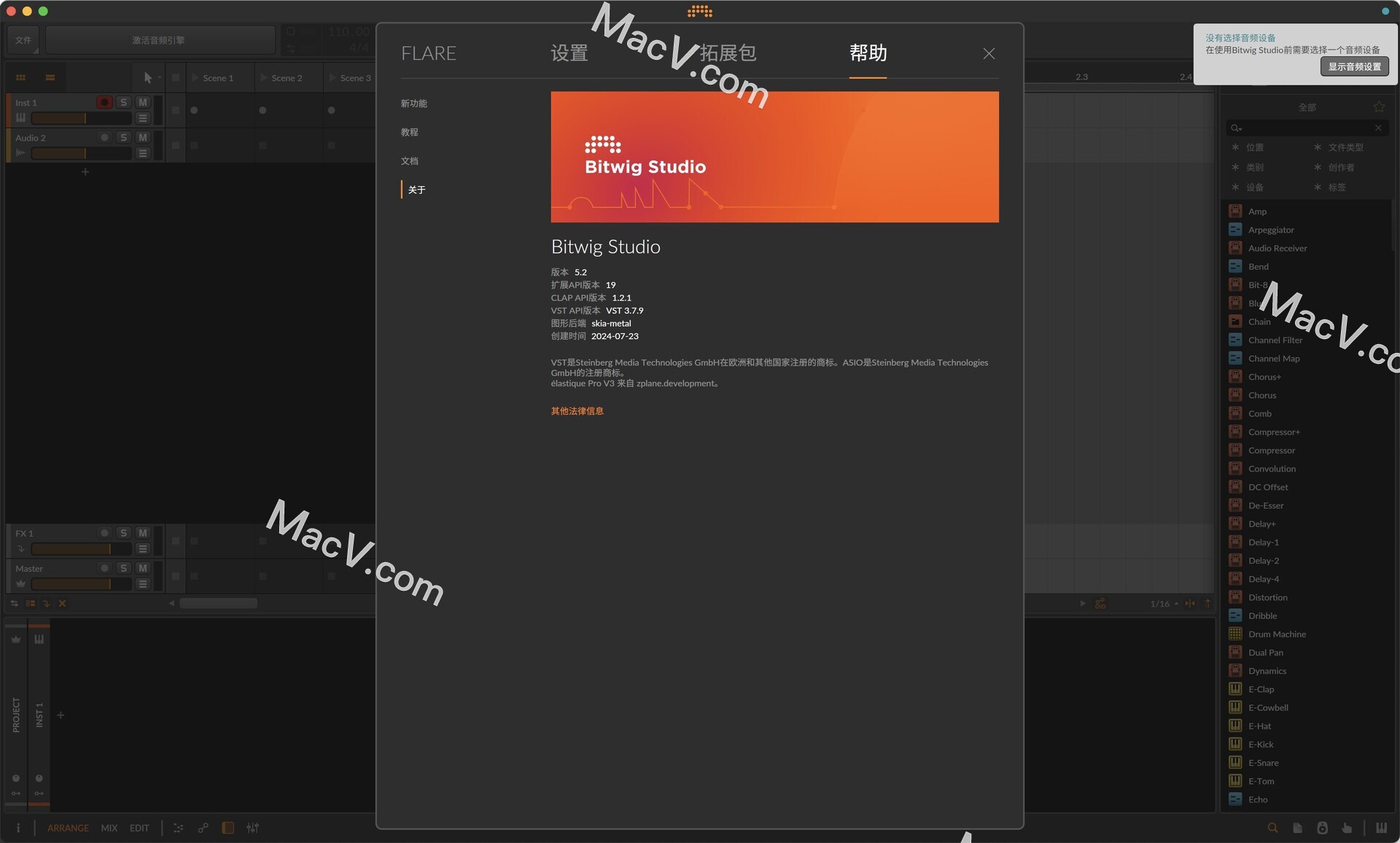Click the favorites star in browser
The height and width of the screenshot is (843, 1400).
(1379, 107)
